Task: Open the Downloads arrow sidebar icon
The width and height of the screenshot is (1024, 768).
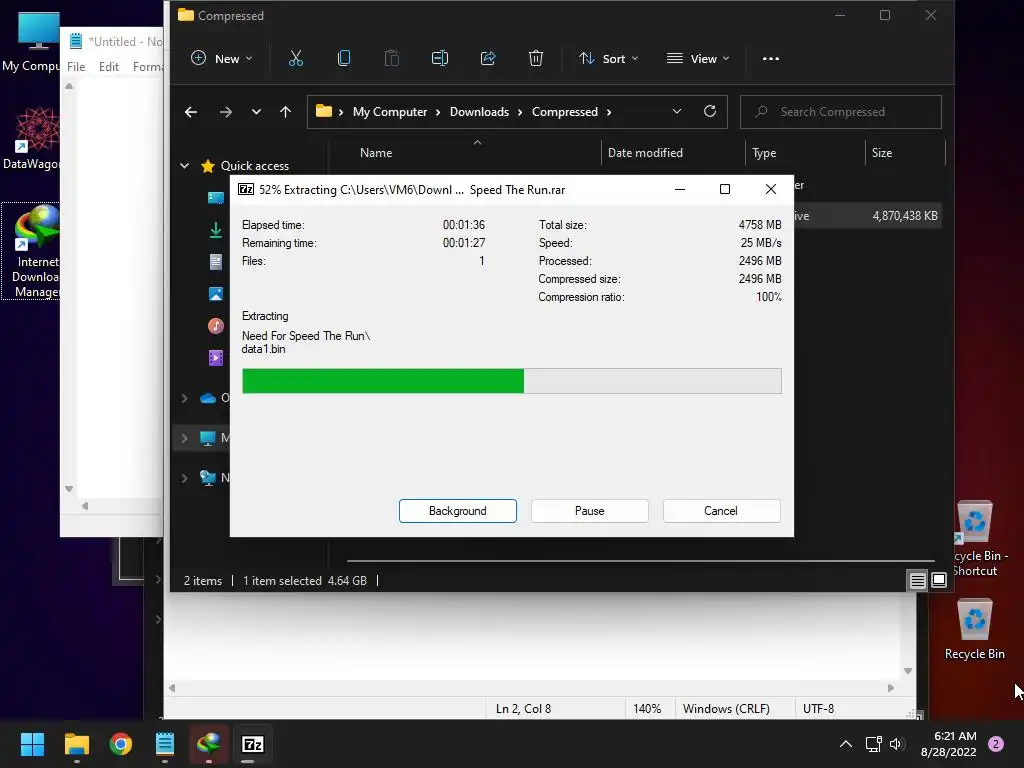Action: click(x=216, y=230)
